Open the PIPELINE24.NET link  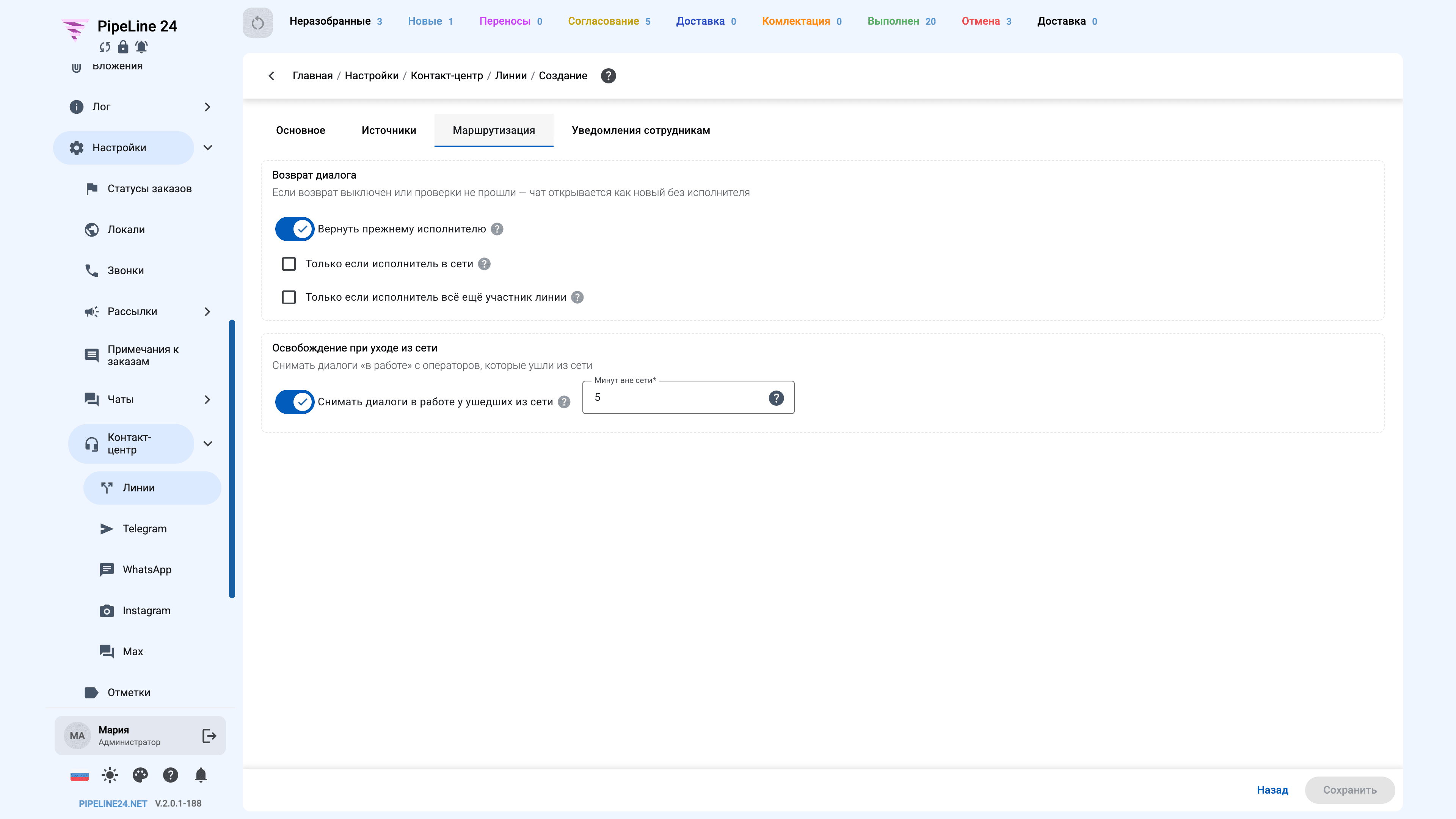pos(113,804)
